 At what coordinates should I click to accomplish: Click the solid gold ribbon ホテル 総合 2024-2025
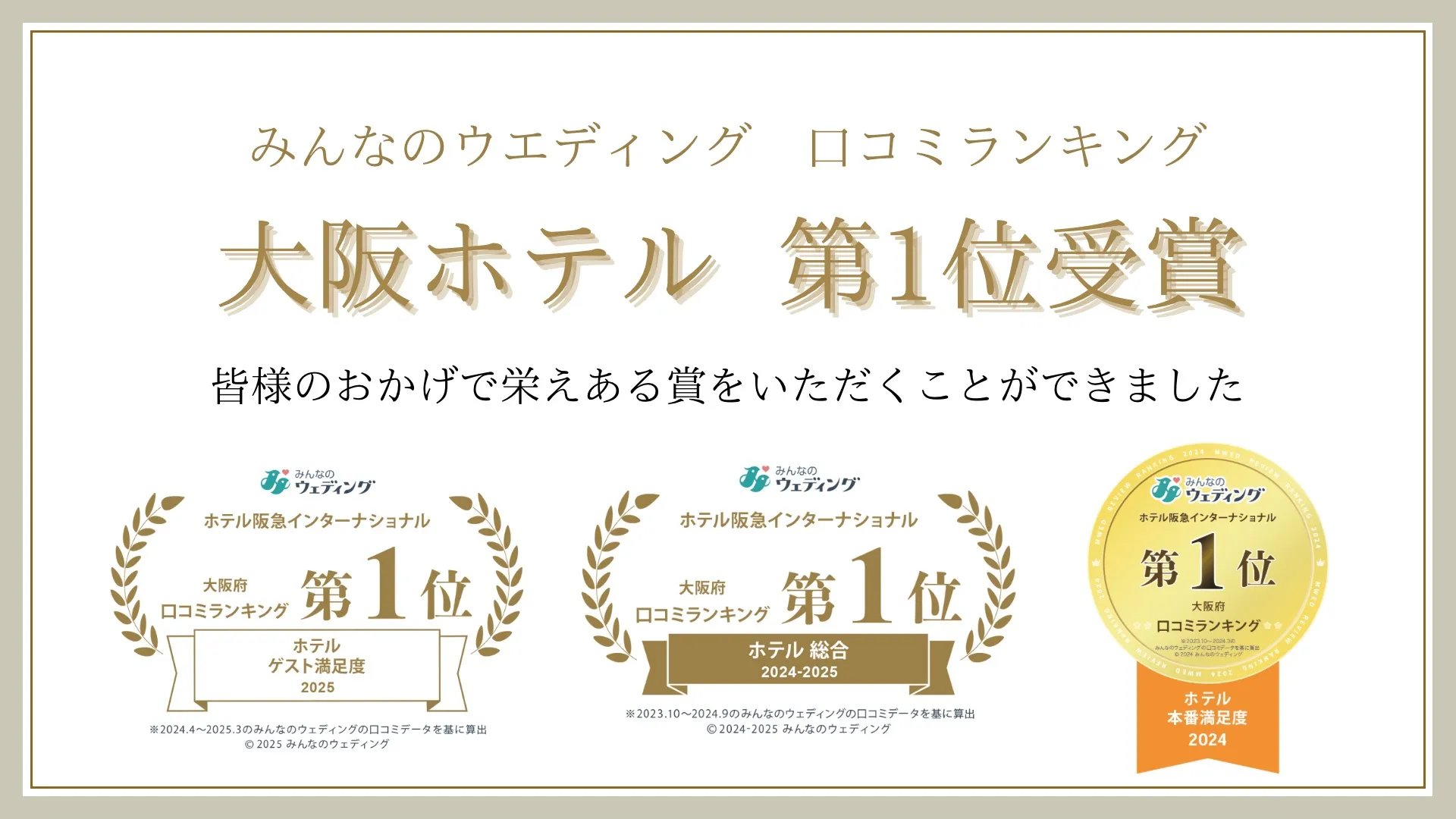[799, 660]
